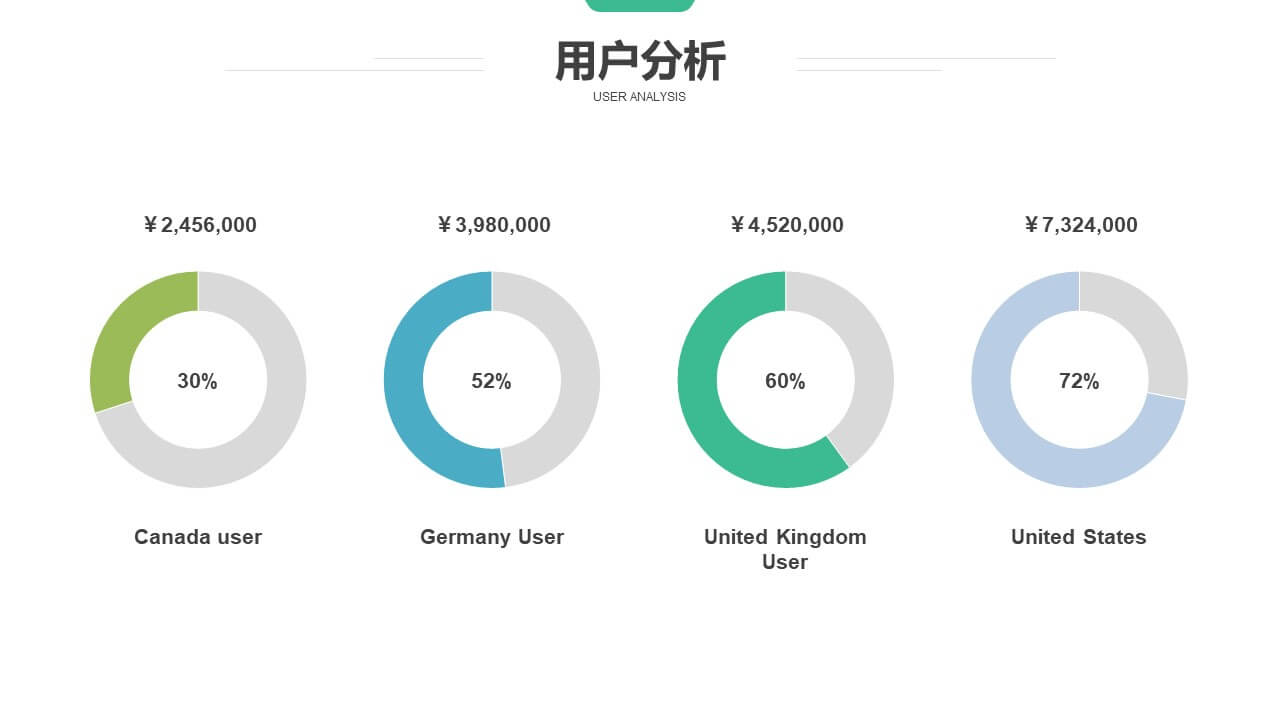Select the 52% center label
This screenshot has height=720, width=1280.
coord(491,381)
